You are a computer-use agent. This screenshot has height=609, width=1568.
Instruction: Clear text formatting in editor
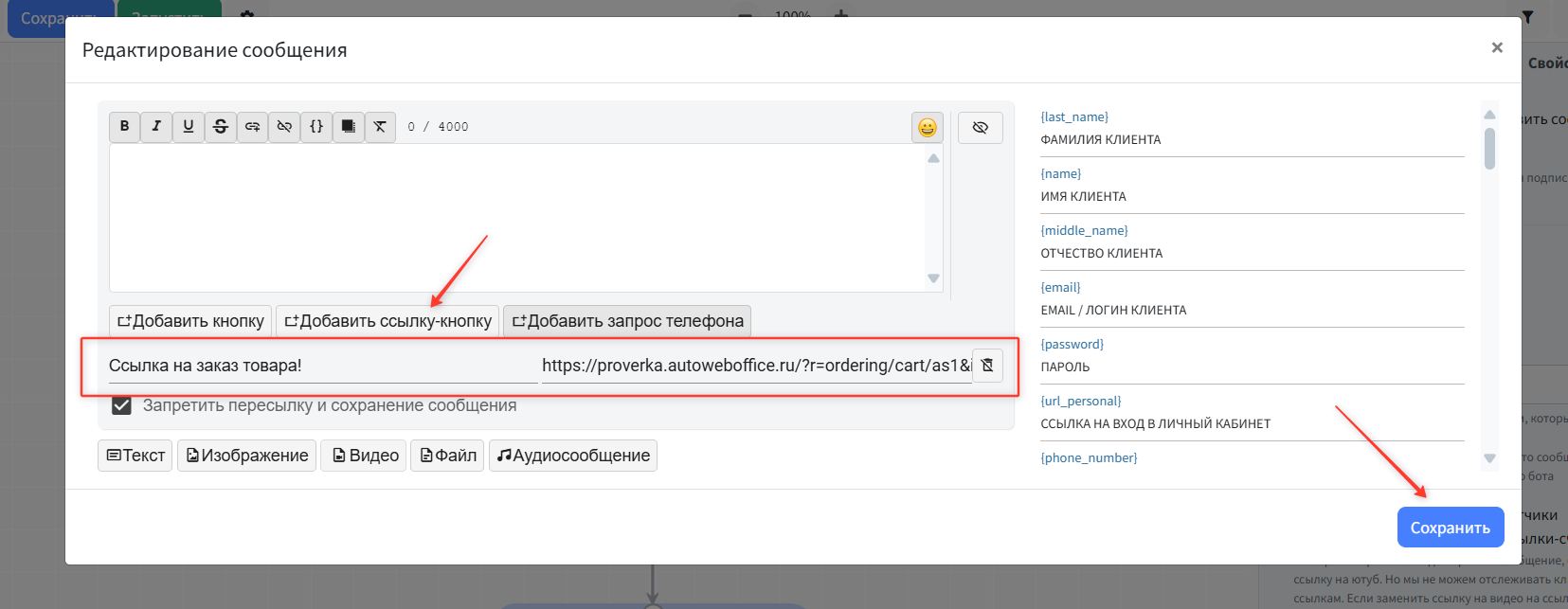pos(380,126)
